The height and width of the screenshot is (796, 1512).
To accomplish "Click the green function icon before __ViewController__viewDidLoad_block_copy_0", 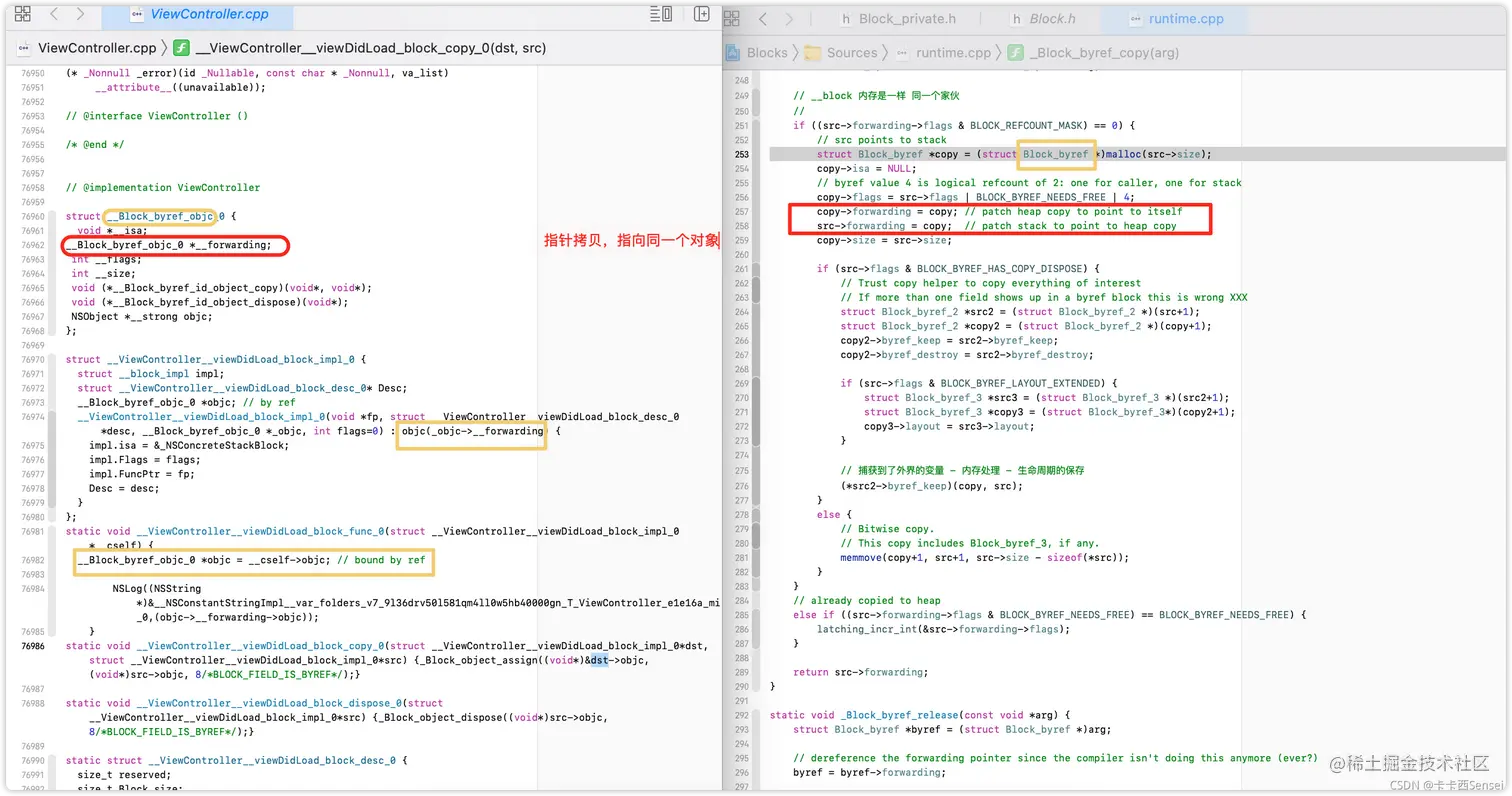I will tap(181, 47).
